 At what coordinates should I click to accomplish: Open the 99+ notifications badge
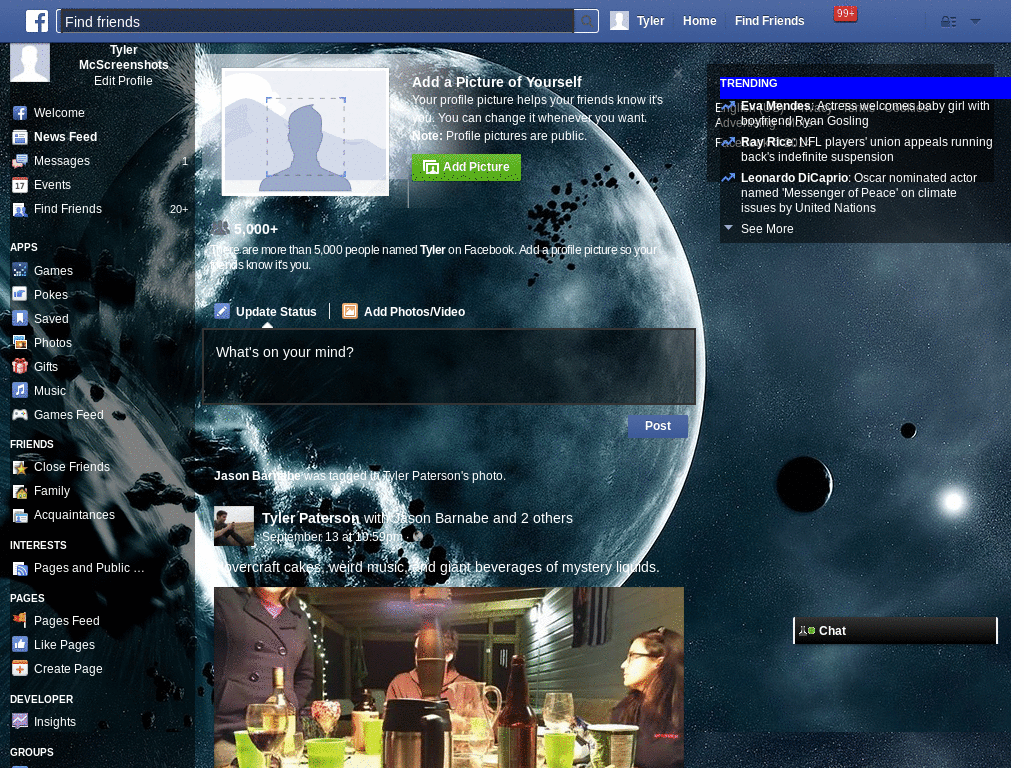point(845,13)
